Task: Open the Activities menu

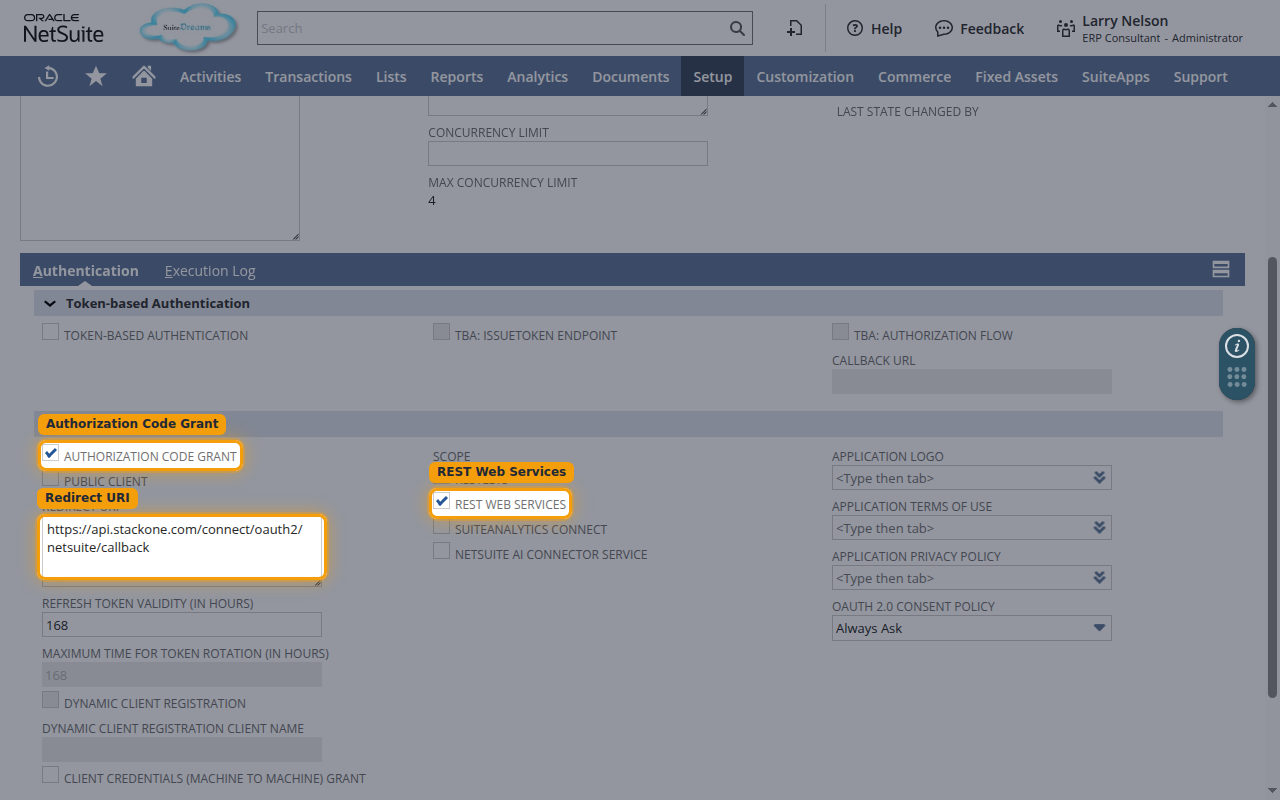Action: click(x=210, y=76)
